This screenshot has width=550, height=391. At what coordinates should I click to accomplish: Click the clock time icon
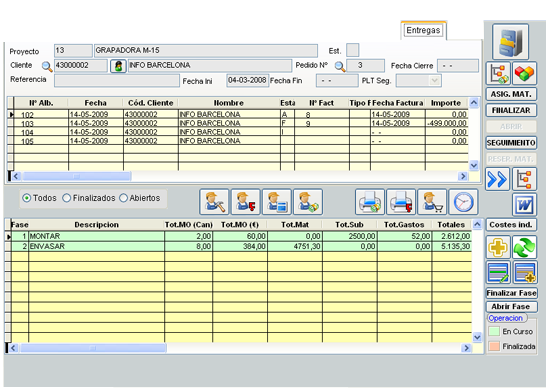(x=463, y=202)
